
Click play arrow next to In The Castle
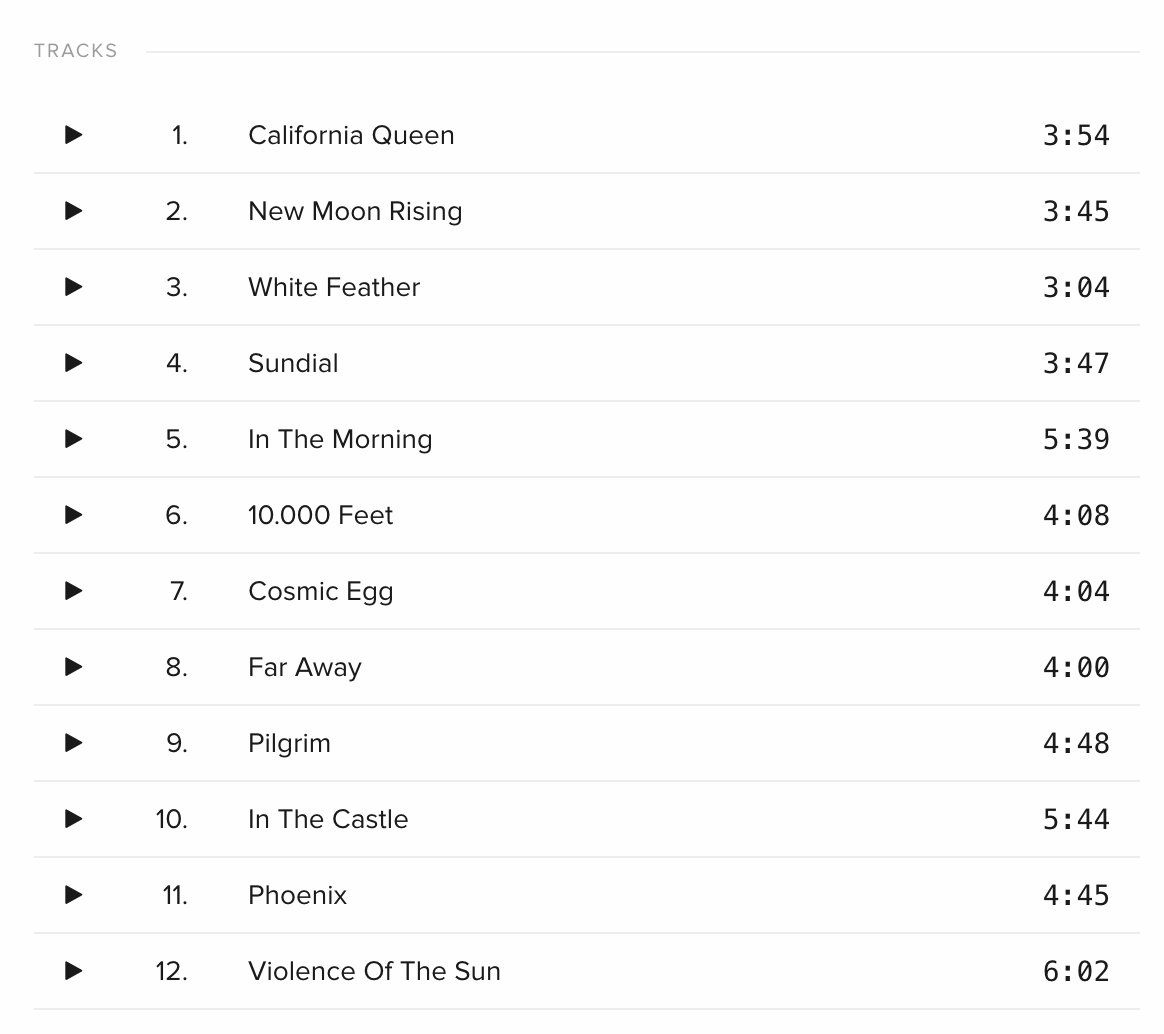tap(73, 819)
